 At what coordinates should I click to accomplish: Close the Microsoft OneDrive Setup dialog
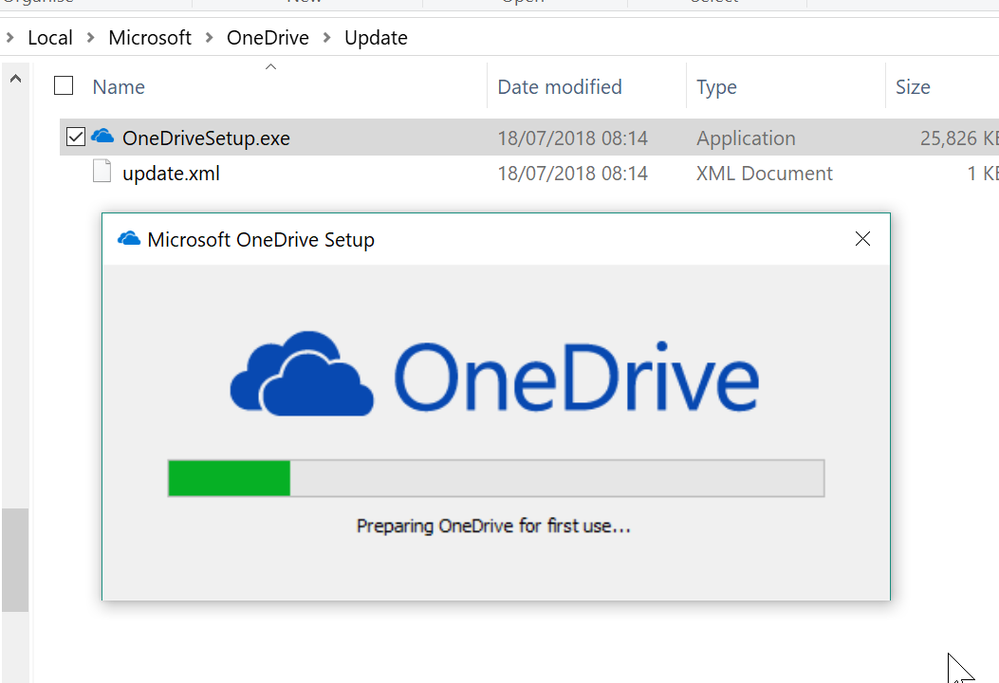point(863,238)
